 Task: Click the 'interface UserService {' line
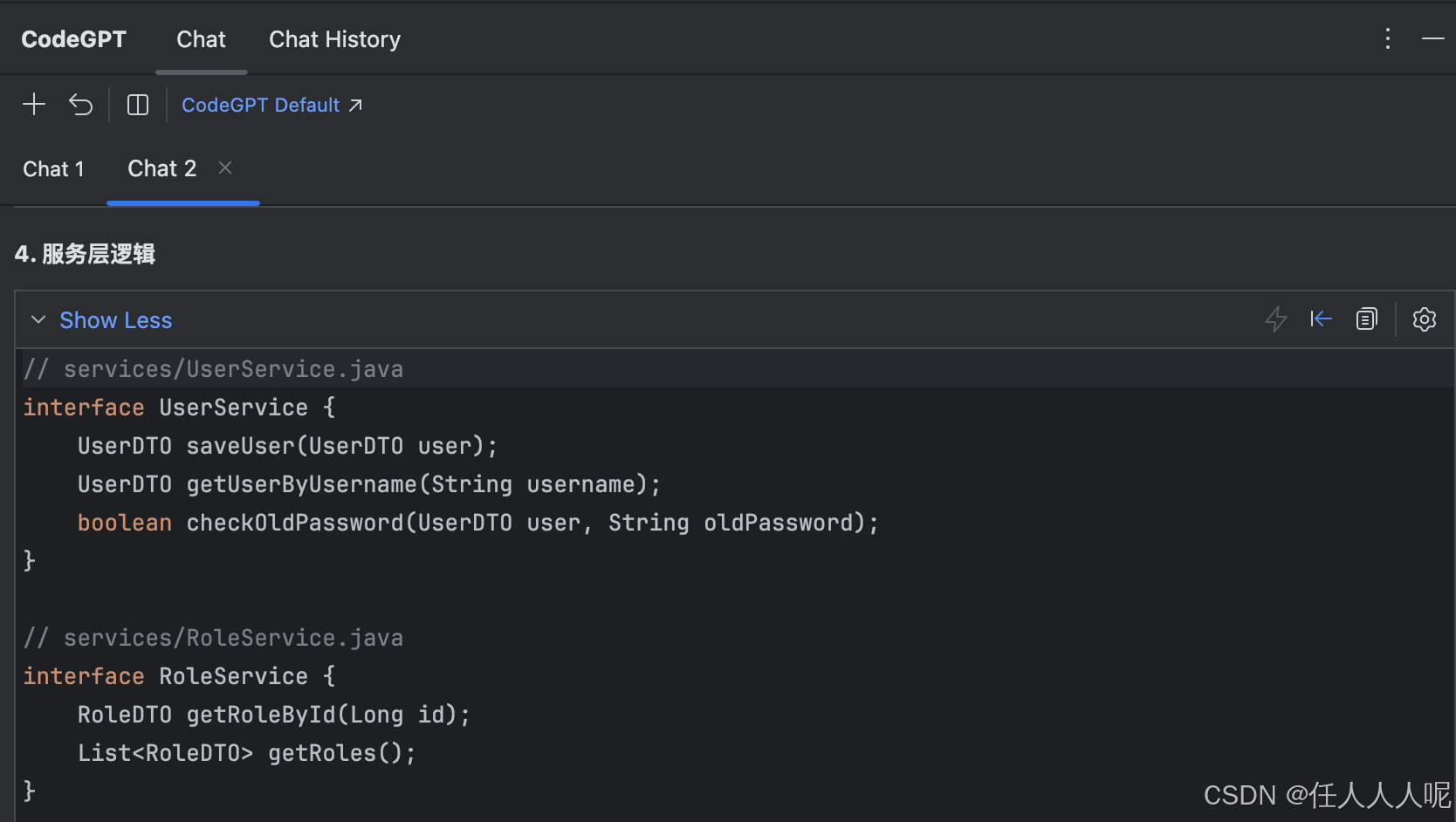pyautogui.click(x=179, y=408)
